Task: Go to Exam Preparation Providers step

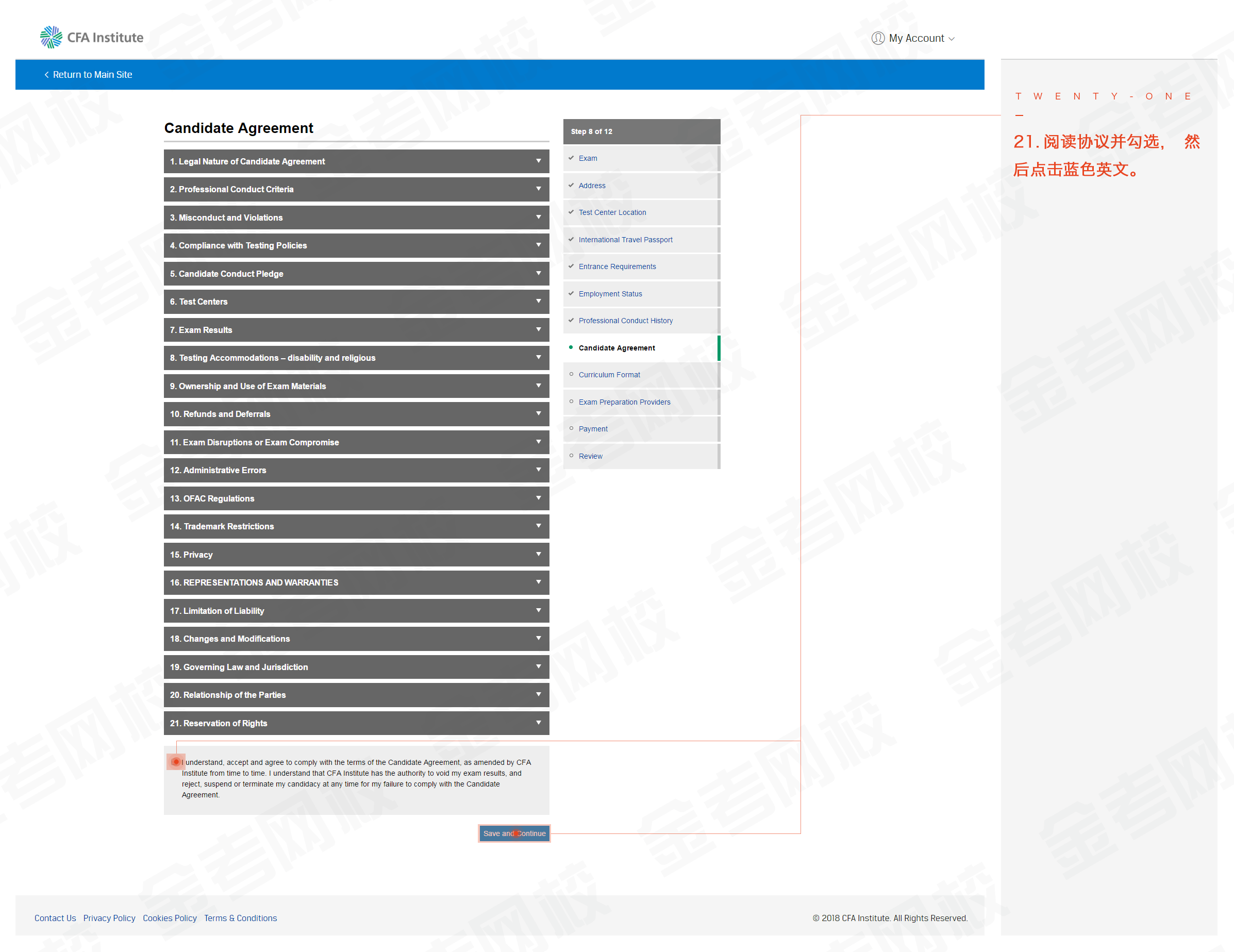Action: 641,402
